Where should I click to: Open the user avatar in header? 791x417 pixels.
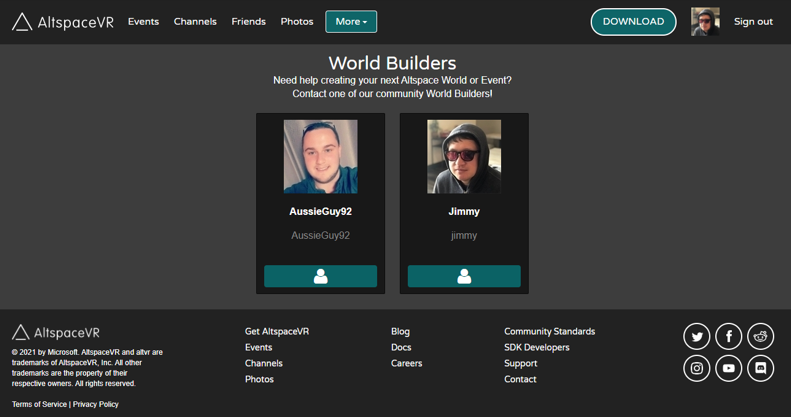pyautogui.click(x=705, y=22)
